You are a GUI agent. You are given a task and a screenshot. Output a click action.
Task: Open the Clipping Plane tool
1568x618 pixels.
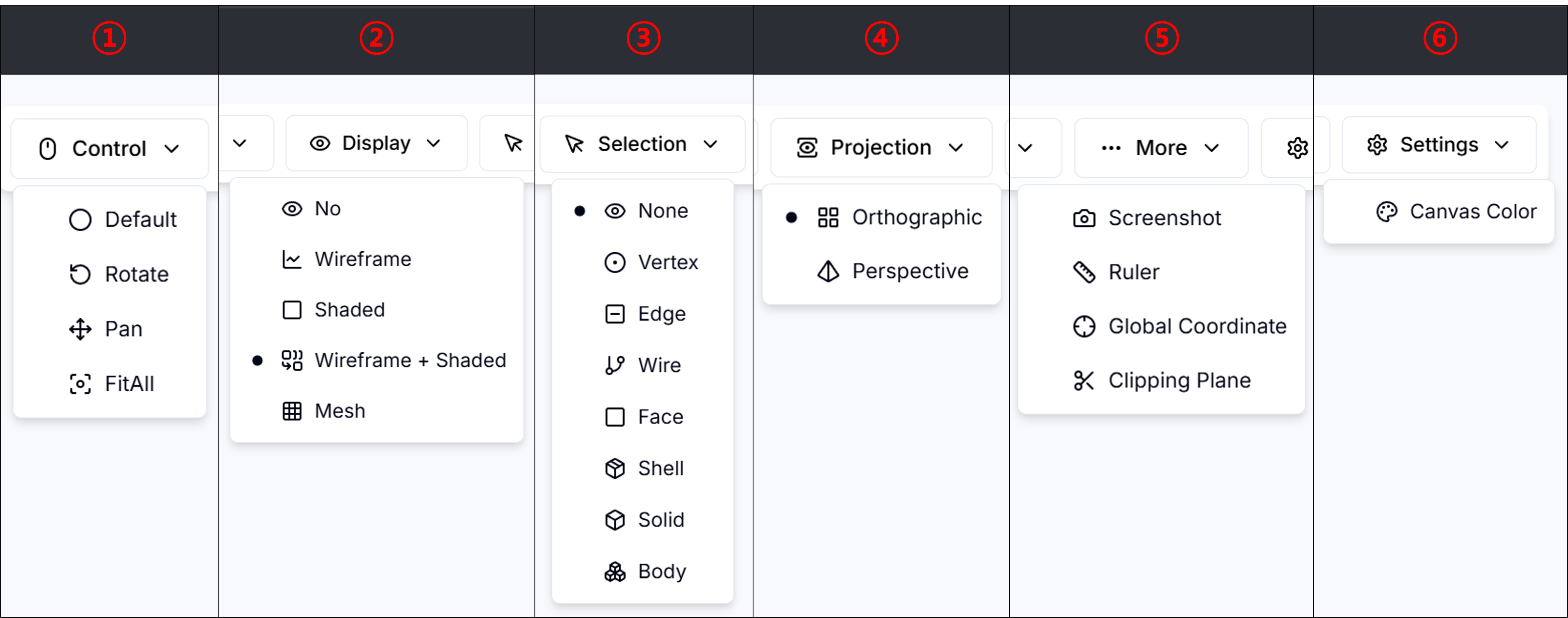[x=1085, y=380]
